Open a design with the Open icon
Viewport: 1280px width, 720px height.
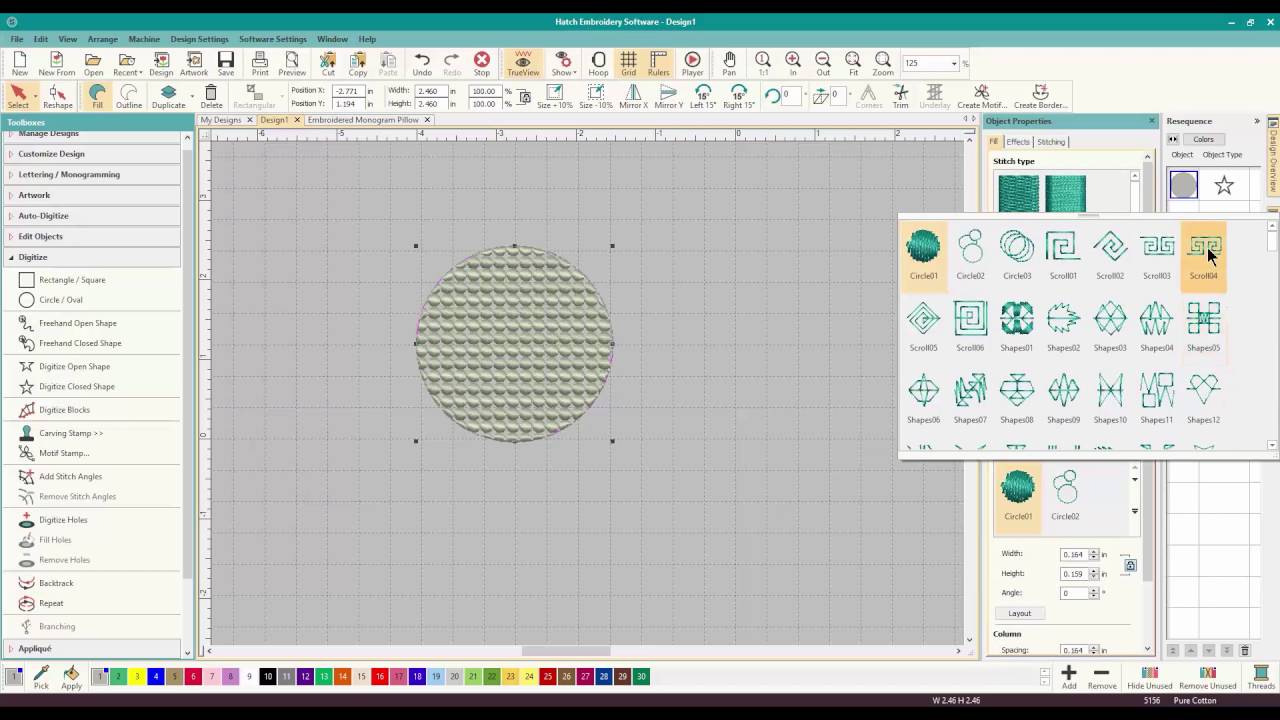coord(93,64)
